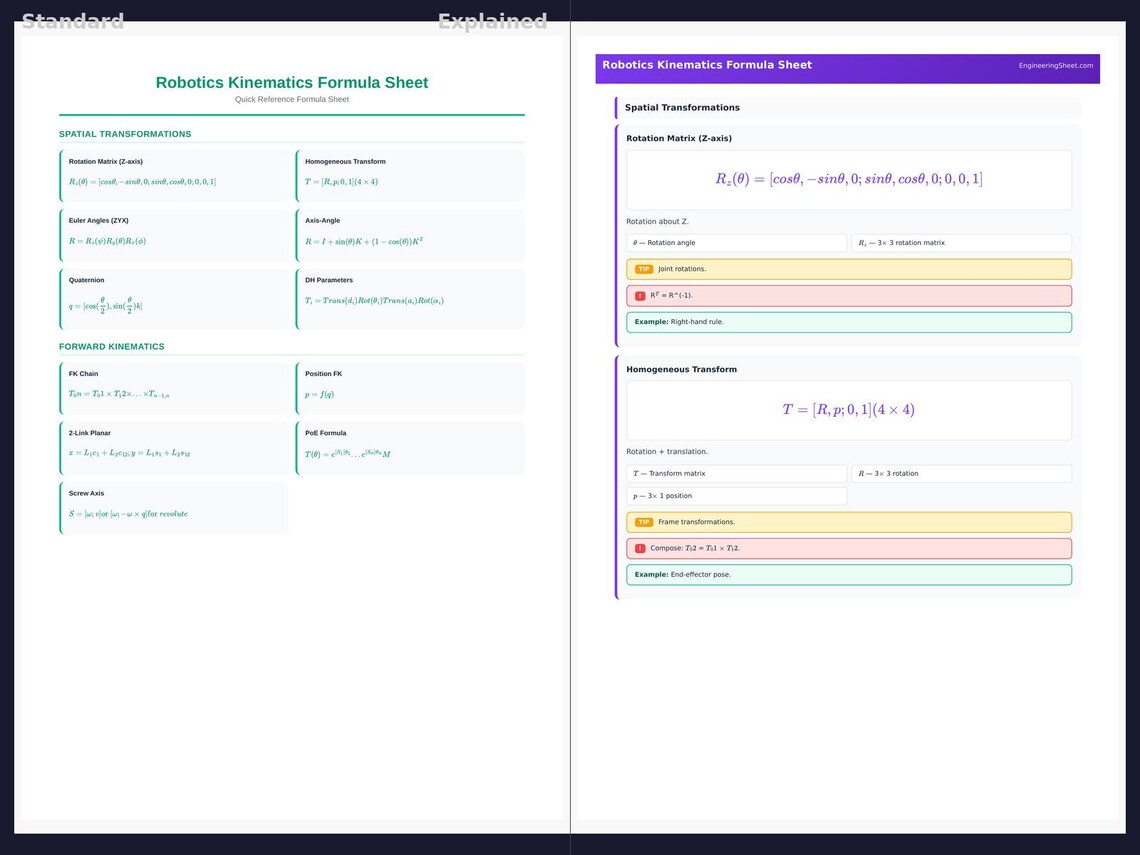Click the TIP badge beside "Frame transformations."
The width and height of the screenshot is (1140, 855).
643,522
